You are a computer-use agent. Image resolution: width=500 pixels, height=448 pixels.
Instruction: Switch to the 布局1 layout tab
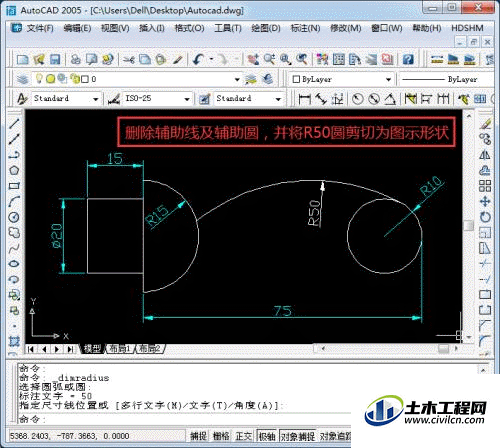click(x=120, y=349)
